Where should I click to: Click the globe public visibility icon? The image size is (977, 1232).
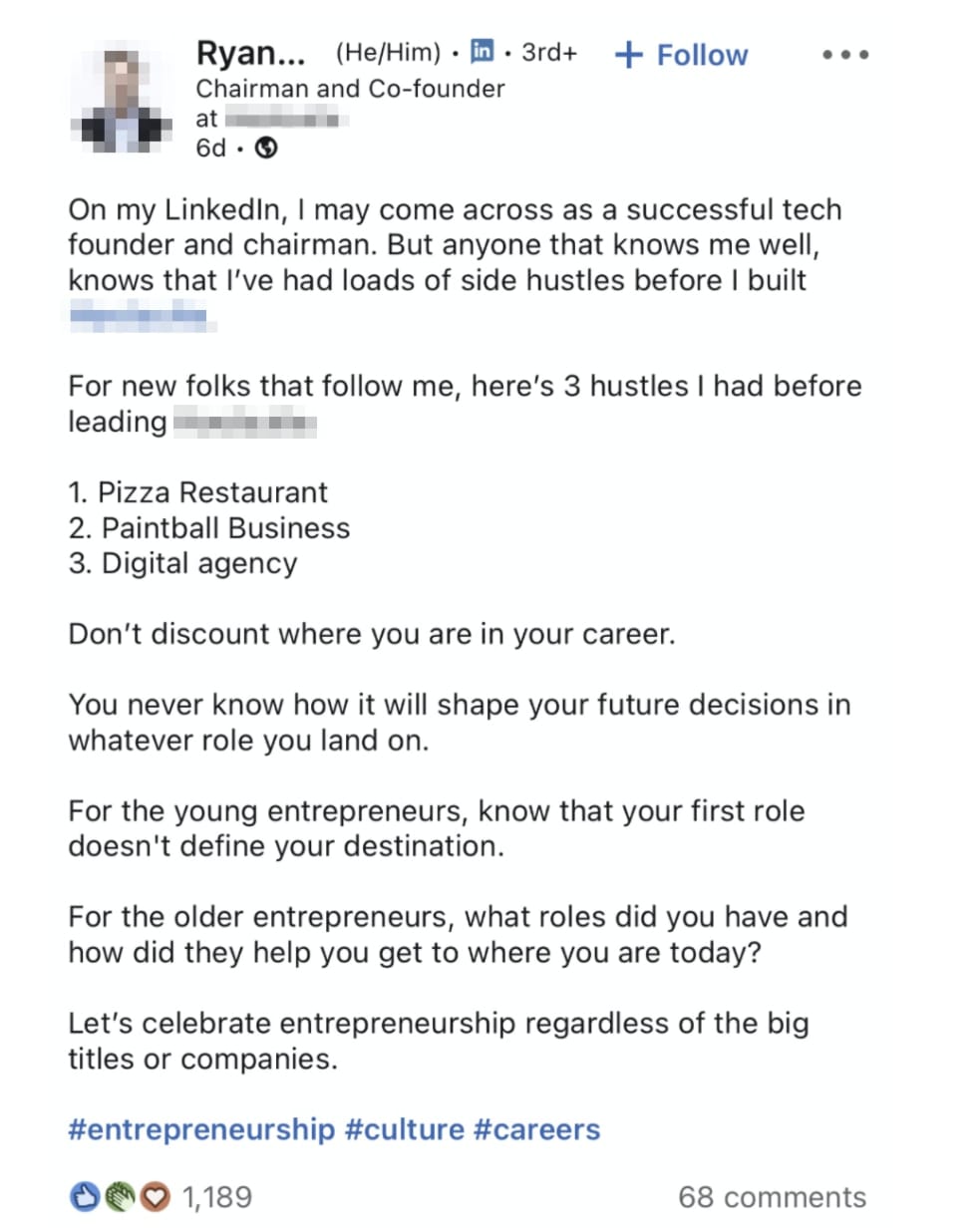coord(266,148)
